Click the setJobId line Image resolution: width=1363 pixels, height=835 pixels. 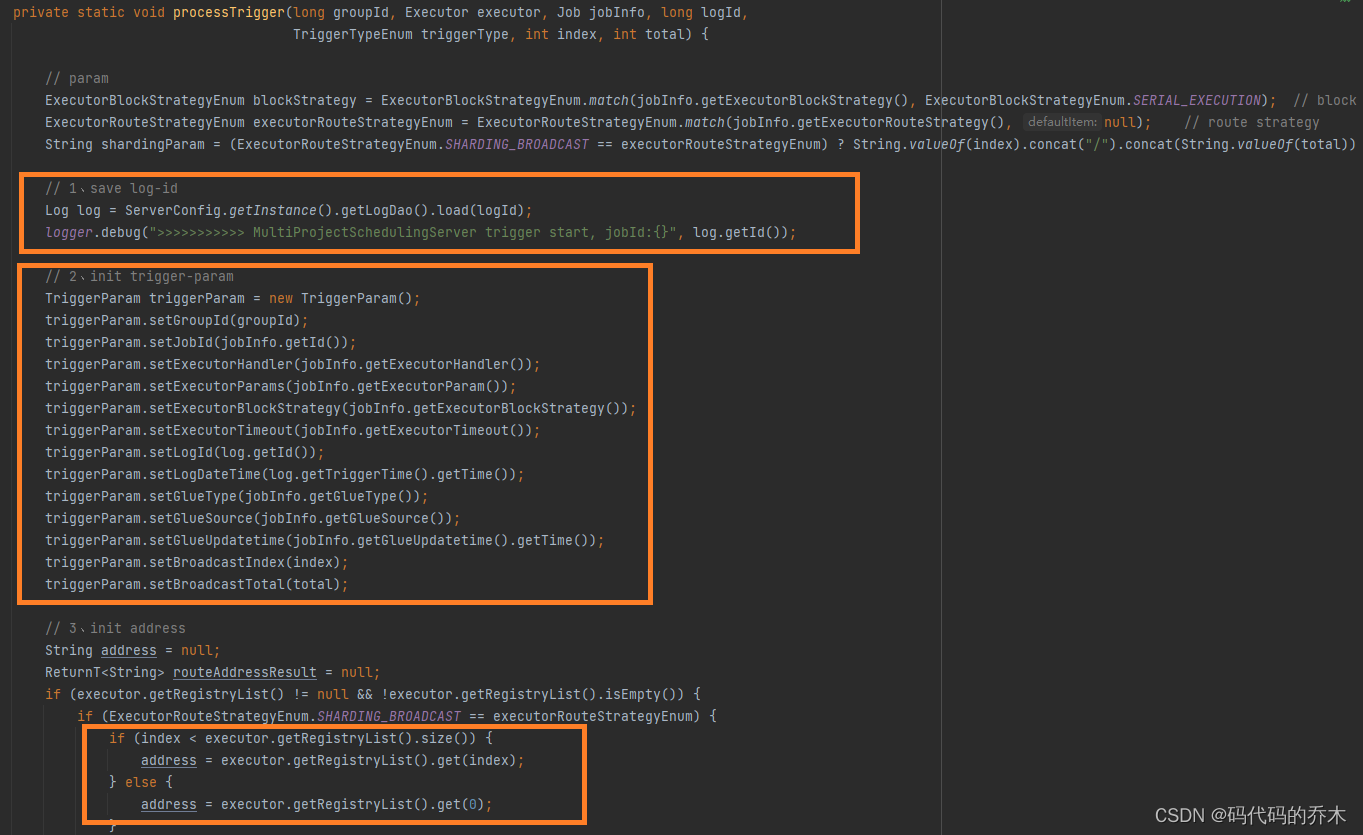[201, 342]
